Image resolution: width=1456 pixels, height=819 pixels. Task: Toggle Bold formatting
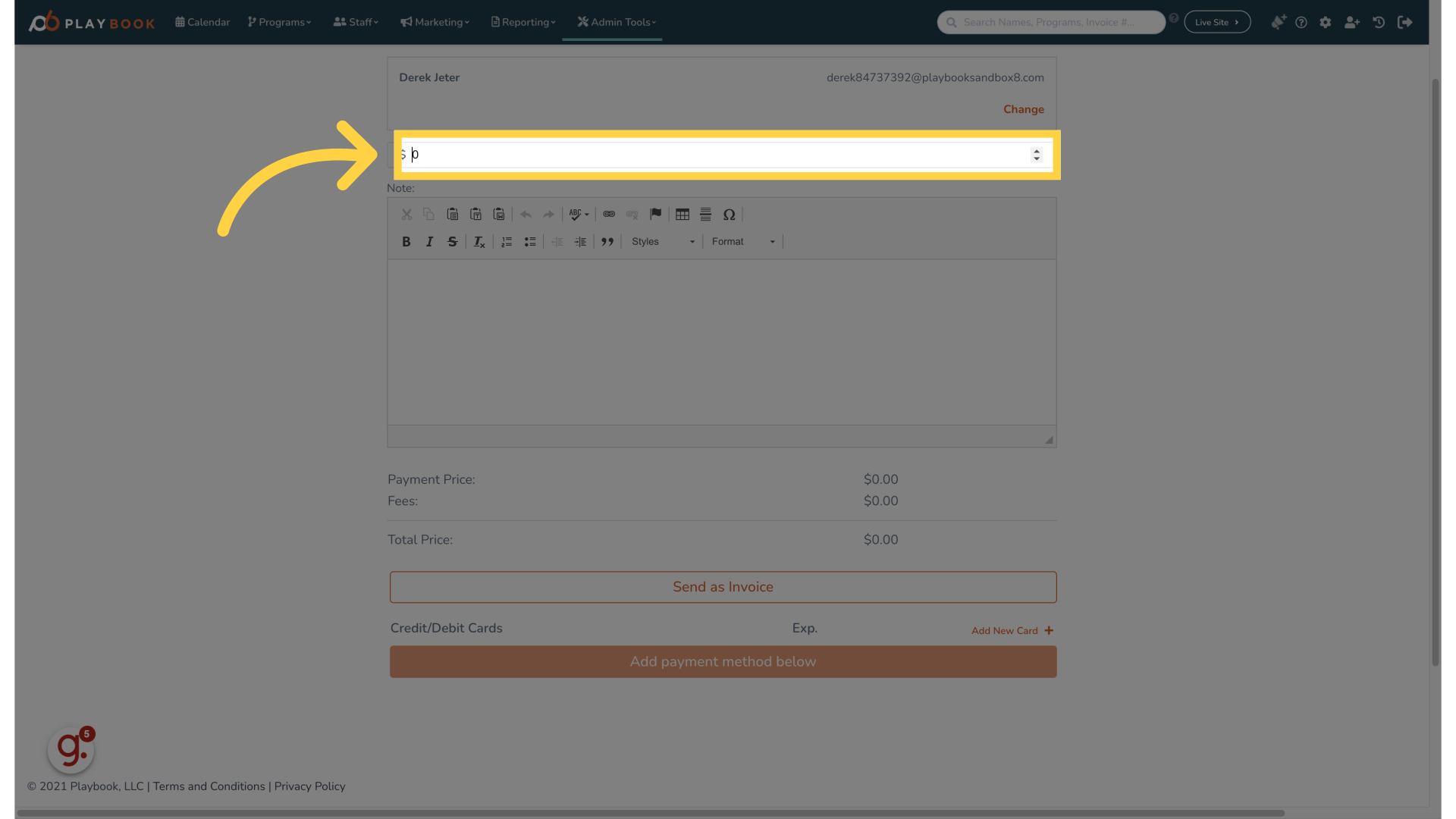[406, 242]
